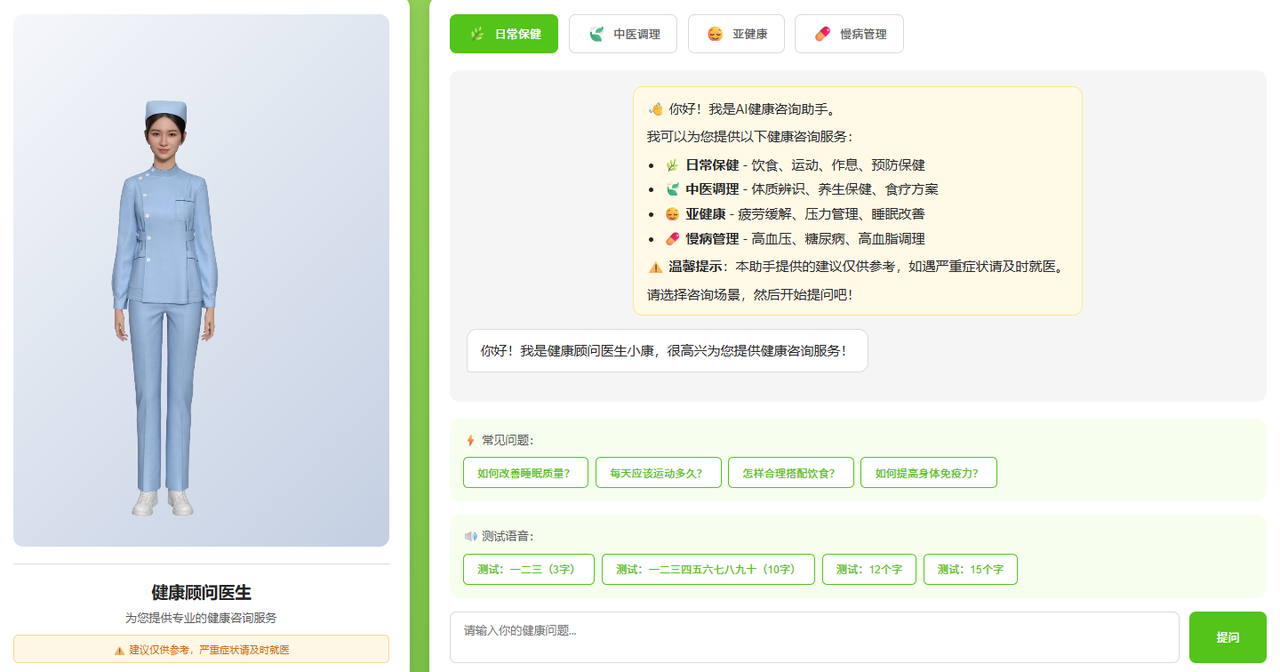Submit with the 提问 button
This screenshot has height=672, width=1280.
tap(1227, 637)
